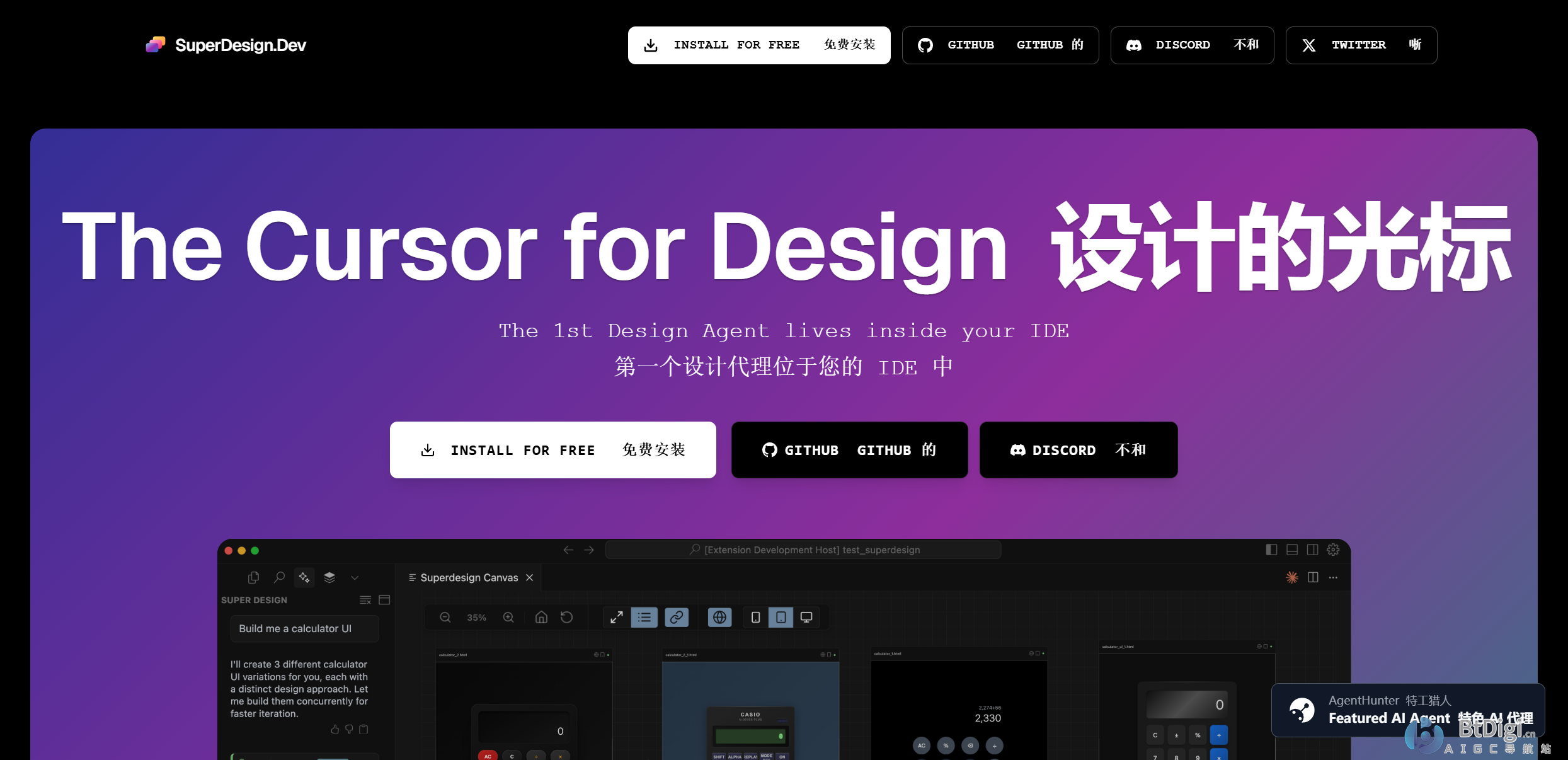Select the Superdesign Canvas tab
This screenshot has height=760, width=1568.
(x=468, y=577)
